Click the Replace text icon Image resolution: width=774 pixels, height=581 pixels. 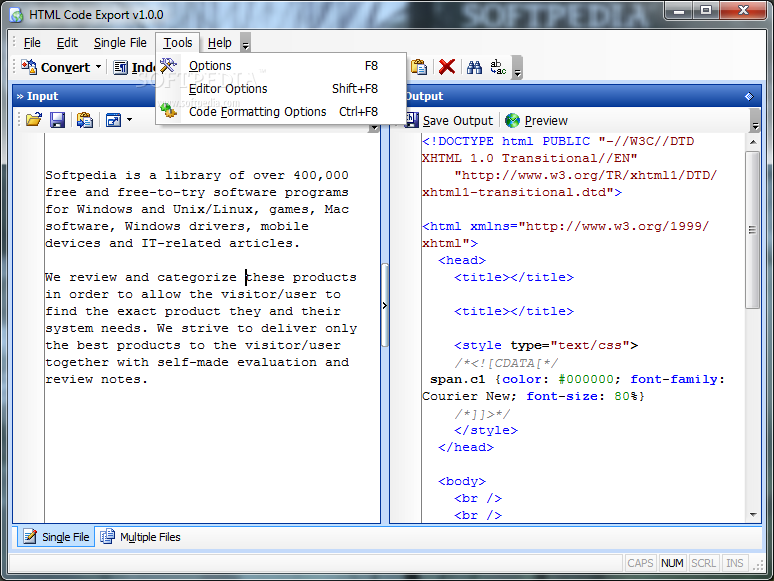pos(498,67)
